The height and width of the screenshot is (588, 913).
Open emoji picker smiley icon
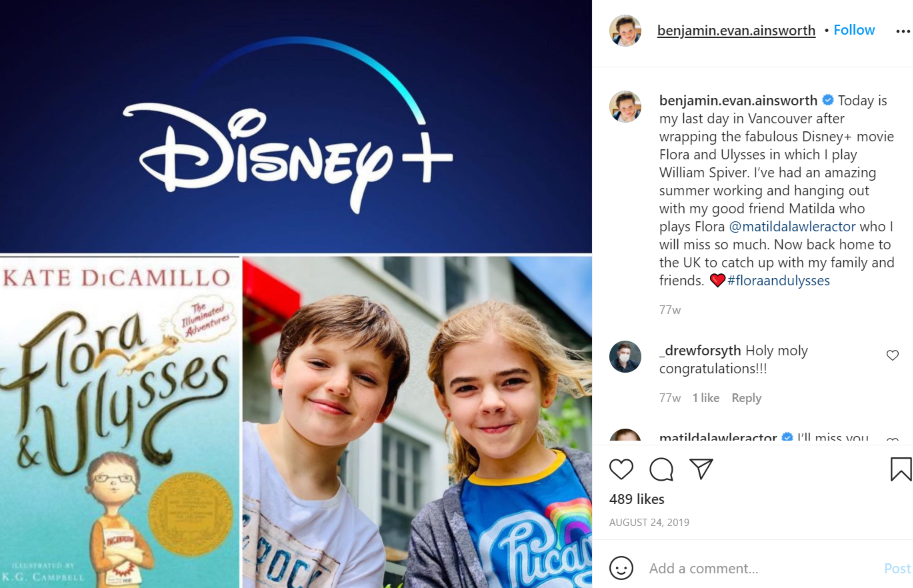(x=621, y=568)
